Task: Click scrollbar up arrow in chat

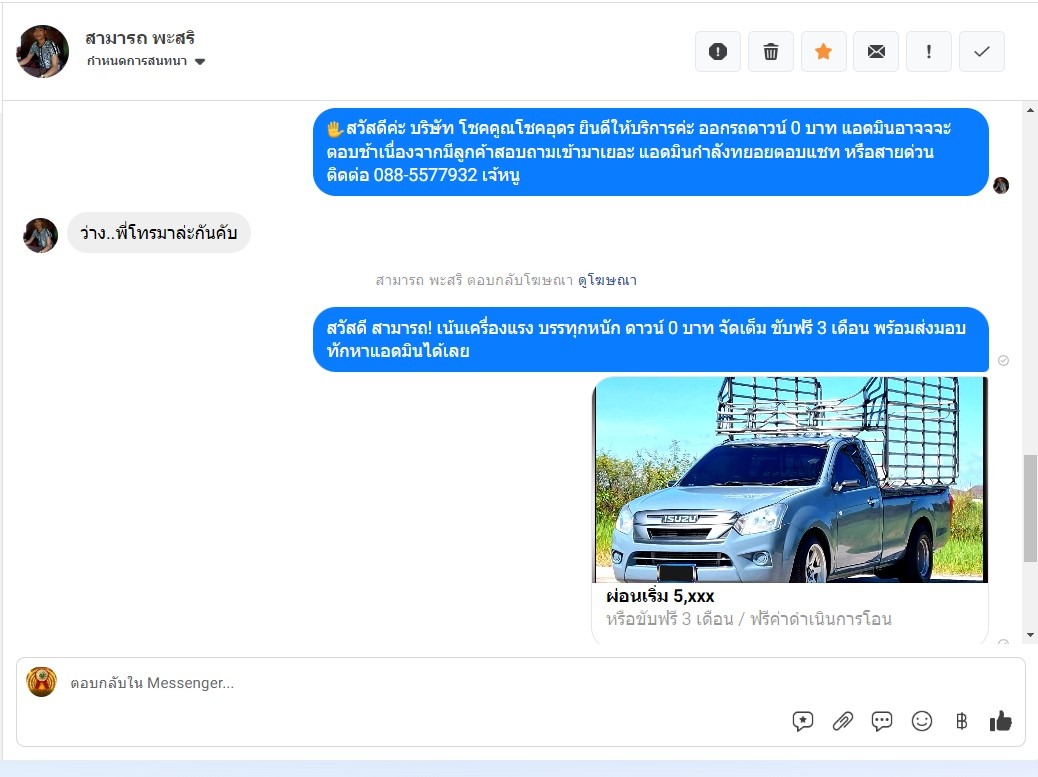Action: pos(1030,110)
